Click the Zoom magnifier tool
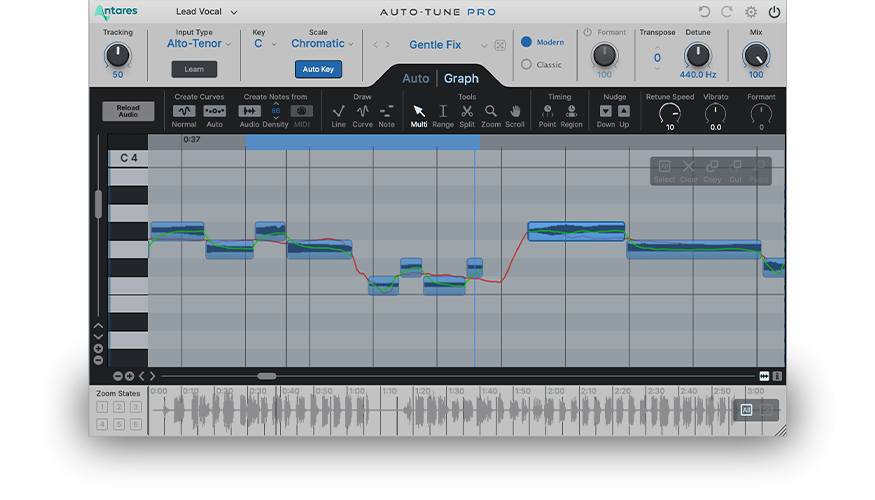Screen dimensions: 875x500 491,111
